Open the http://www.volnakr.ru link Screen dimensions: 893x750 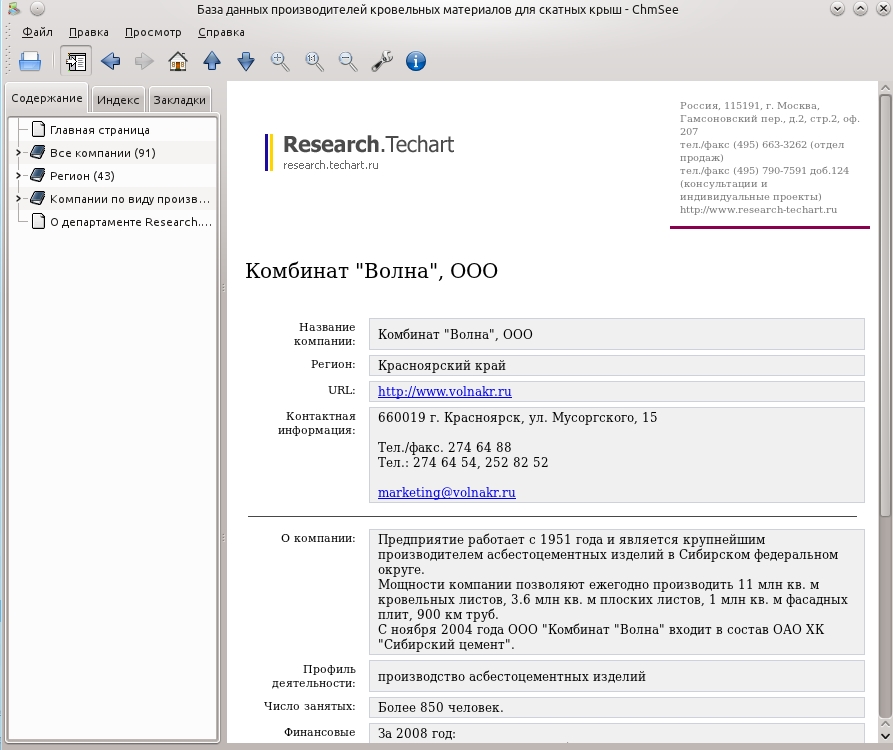pyautogui.click(x=445, y=391)
